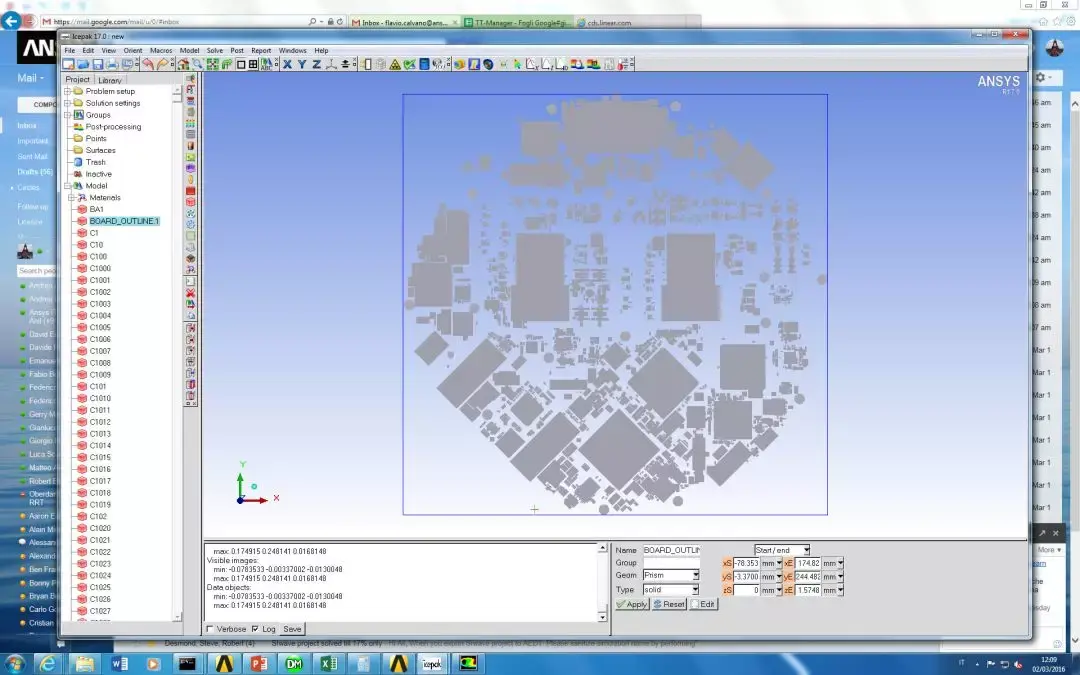Open the Macros menu
Image resolution: width=1080 pixels, height=675 pixels.
coord(161,50)
